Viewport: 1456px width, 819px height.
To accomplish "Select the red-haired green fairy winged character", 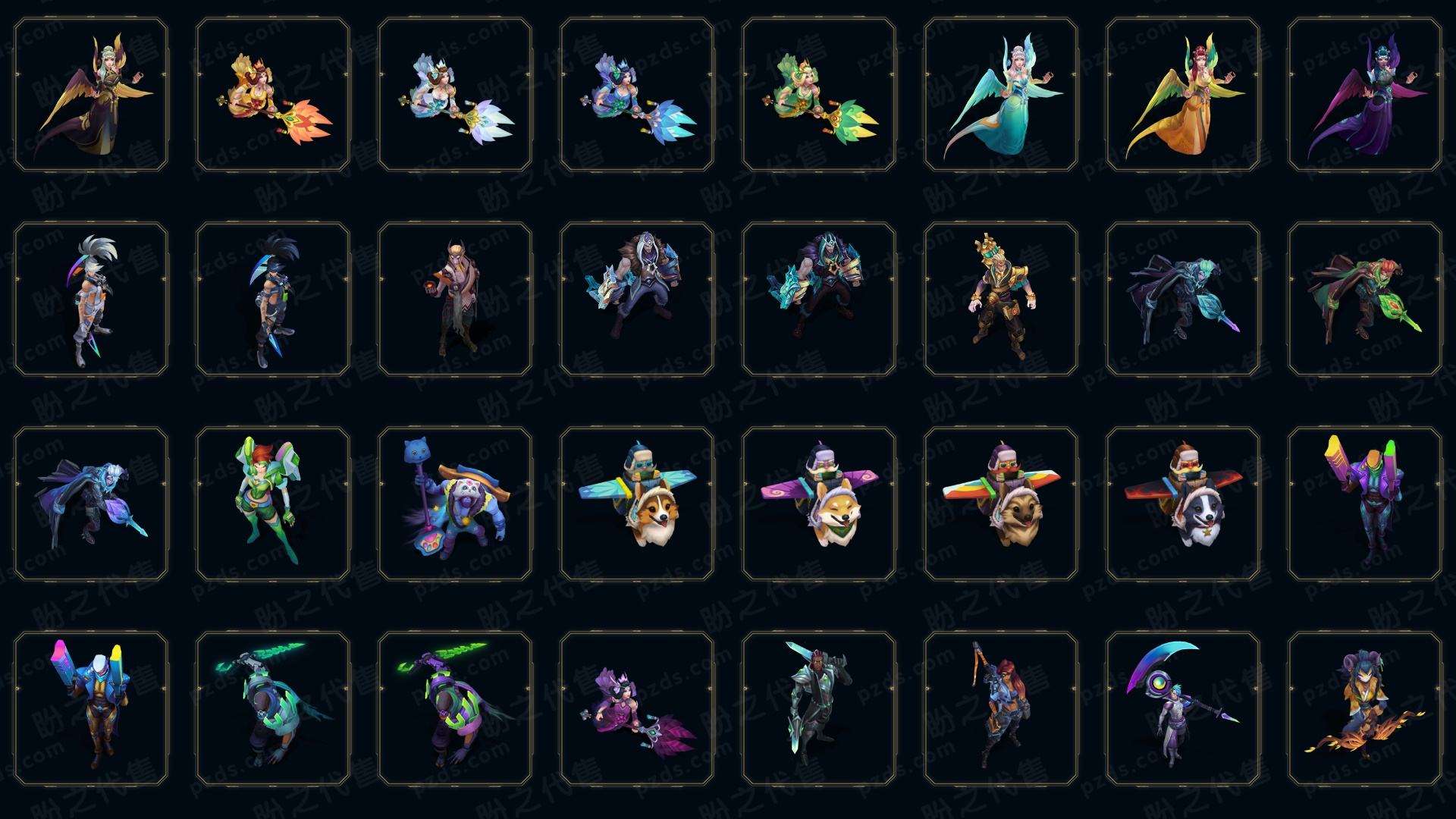I will pyautogui.click(x=273, y=504).
